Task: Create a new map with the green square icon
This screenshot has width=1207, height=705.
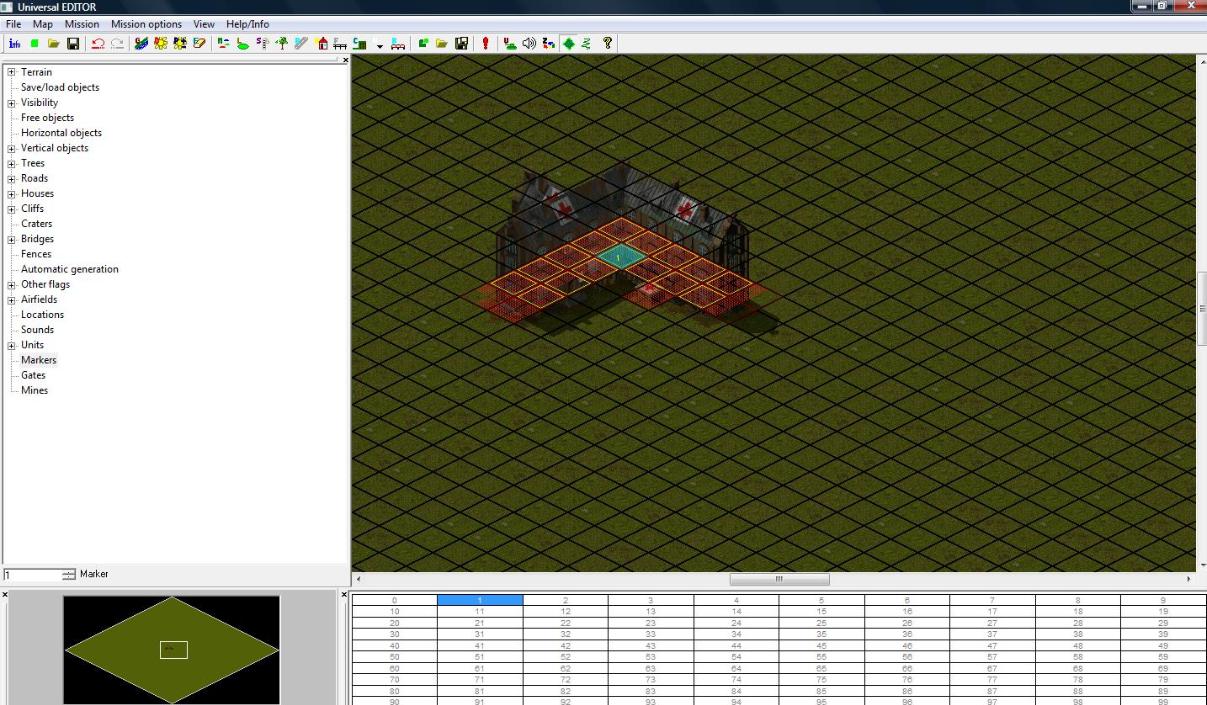Action: [35, 43]
